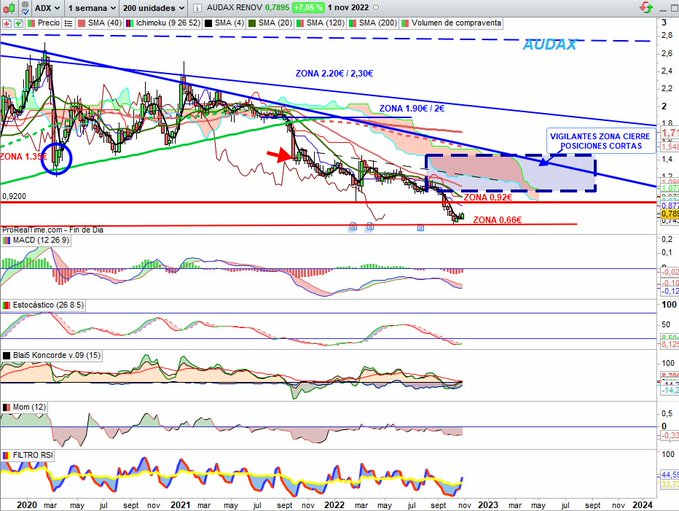Click the FILTRO RSI panel color icon
Image resolution: width=679 pixels, height=511 pixels.
coord(6,455)
